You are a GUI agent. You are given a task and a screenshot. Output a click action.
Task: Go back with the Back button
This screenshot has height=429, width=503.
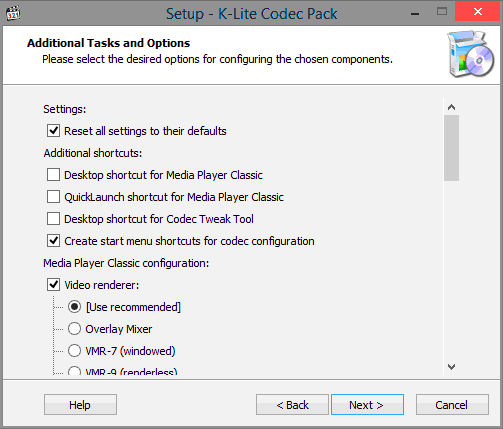292,405
